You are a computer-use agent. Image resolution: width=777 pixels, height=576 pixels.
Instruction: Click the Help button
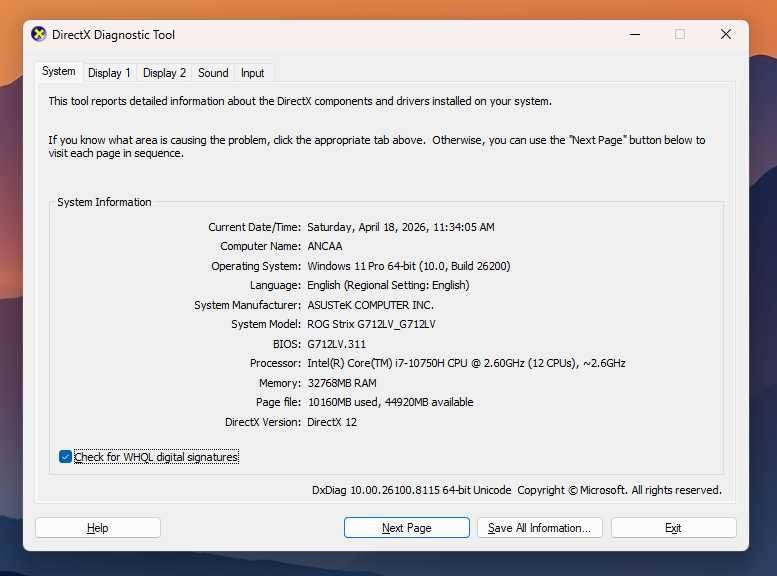coord(98,528)
